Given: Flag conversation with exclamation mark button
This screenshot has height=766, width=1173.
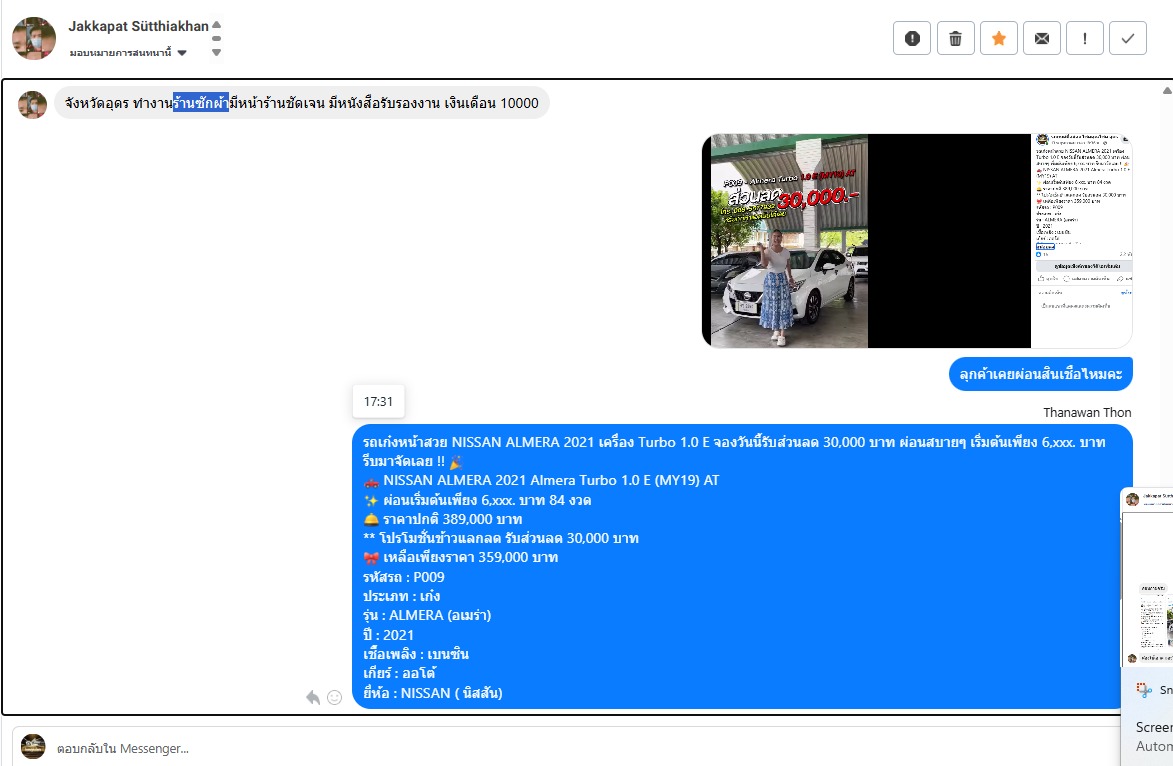Looking at the screenshot, I should [1085, 39].
